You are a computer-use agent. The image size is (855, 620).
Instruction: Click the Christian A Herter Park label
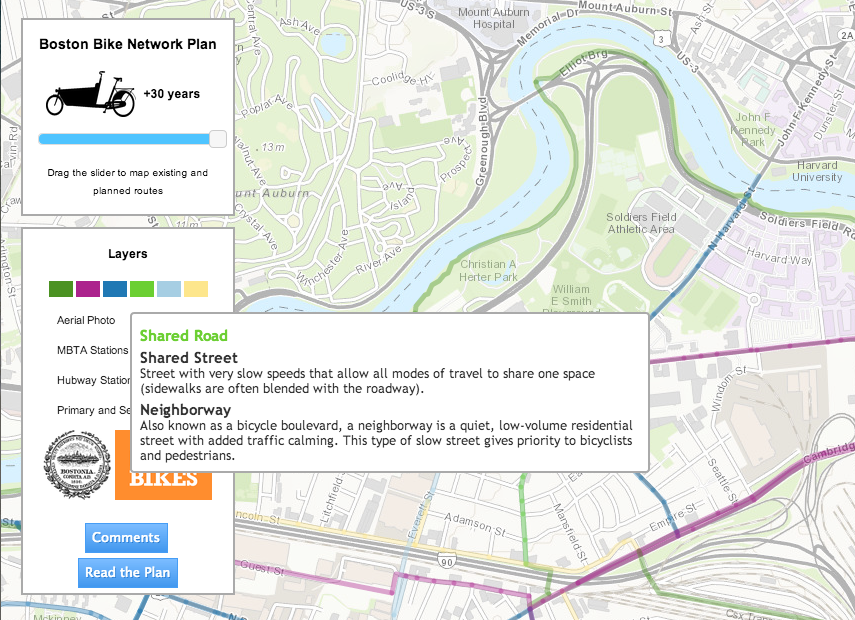(x=488, y=270)
